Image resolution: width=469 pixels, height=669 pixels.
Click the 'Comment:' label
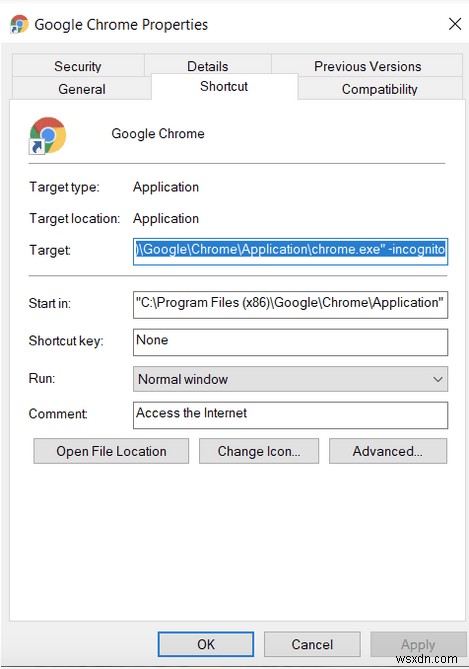tap(58, 414)
